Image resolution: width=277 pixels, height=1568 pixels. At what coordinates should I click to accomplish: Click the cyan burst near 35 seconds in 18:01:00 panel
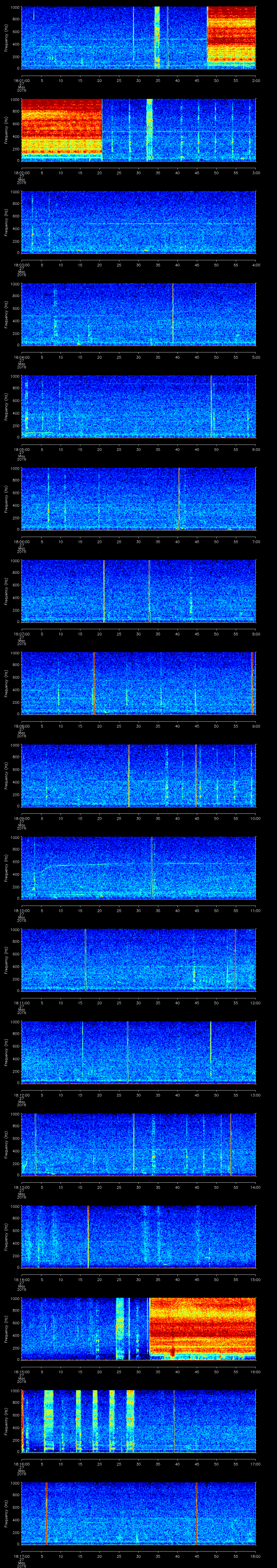(x=157, y=36)
